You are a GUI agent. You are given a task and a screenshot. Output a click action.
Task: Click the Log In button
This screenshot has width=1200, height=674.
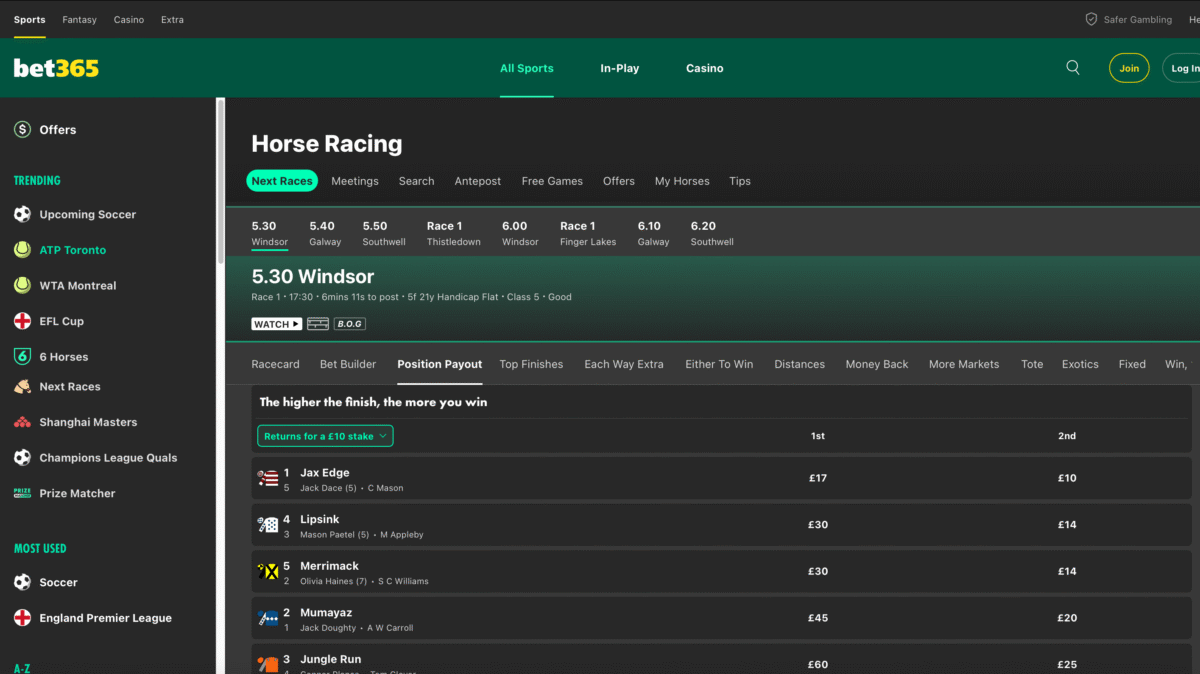point(1182,68)
